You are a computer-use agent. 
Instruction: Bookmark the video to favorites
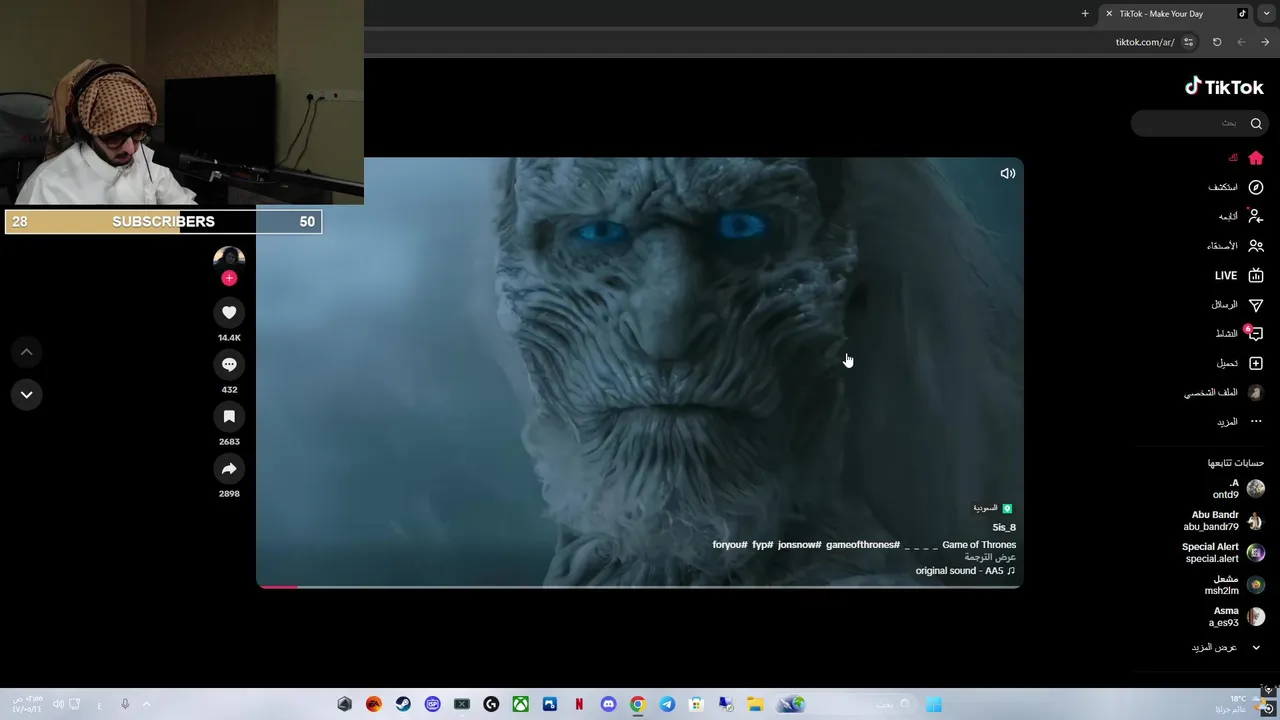(x=229, y=417)
